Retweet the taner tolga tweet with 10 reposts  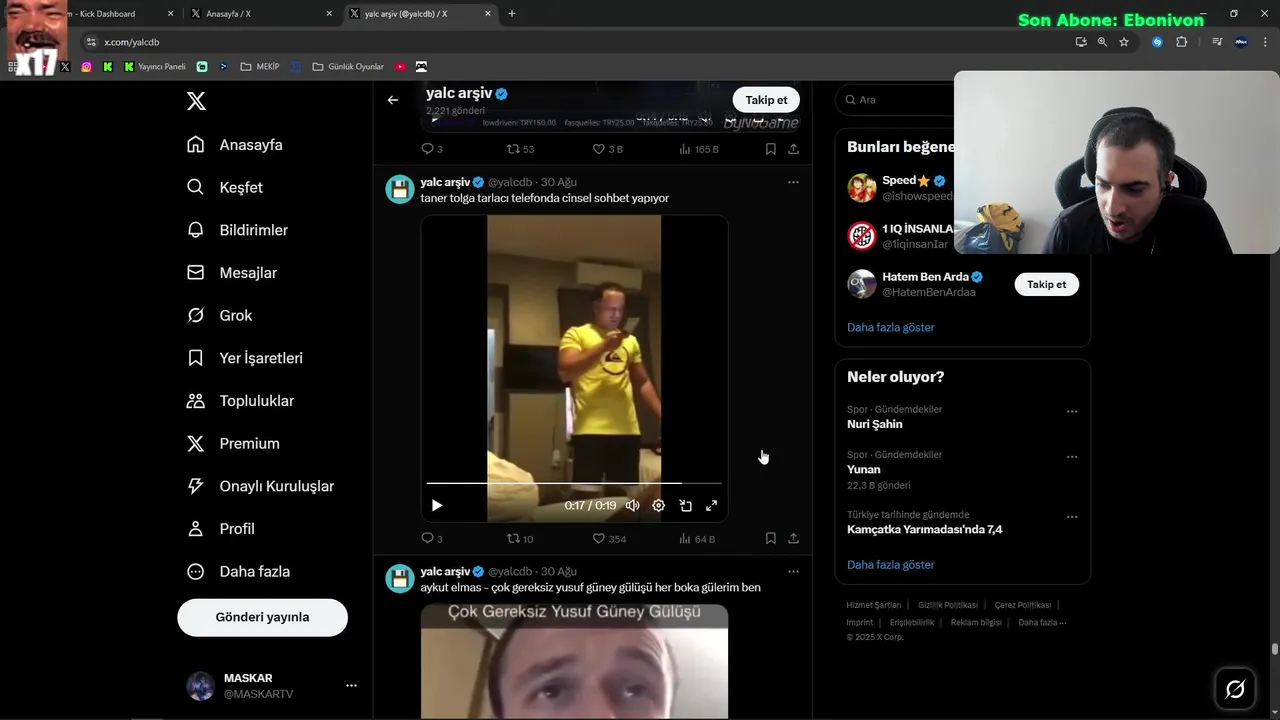coord(520,538)
